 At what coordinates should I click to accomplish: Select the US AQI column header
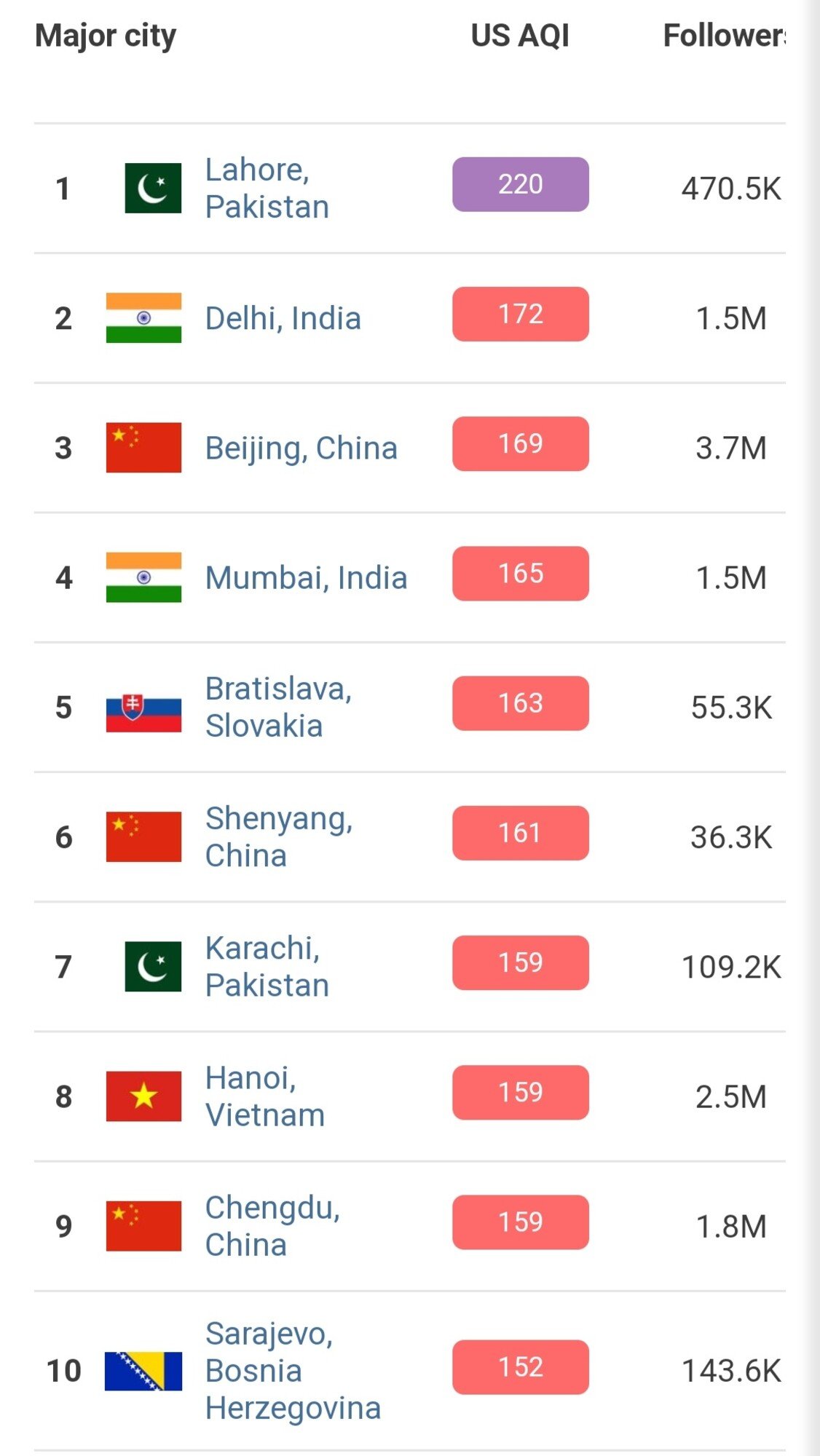[520, 35]
